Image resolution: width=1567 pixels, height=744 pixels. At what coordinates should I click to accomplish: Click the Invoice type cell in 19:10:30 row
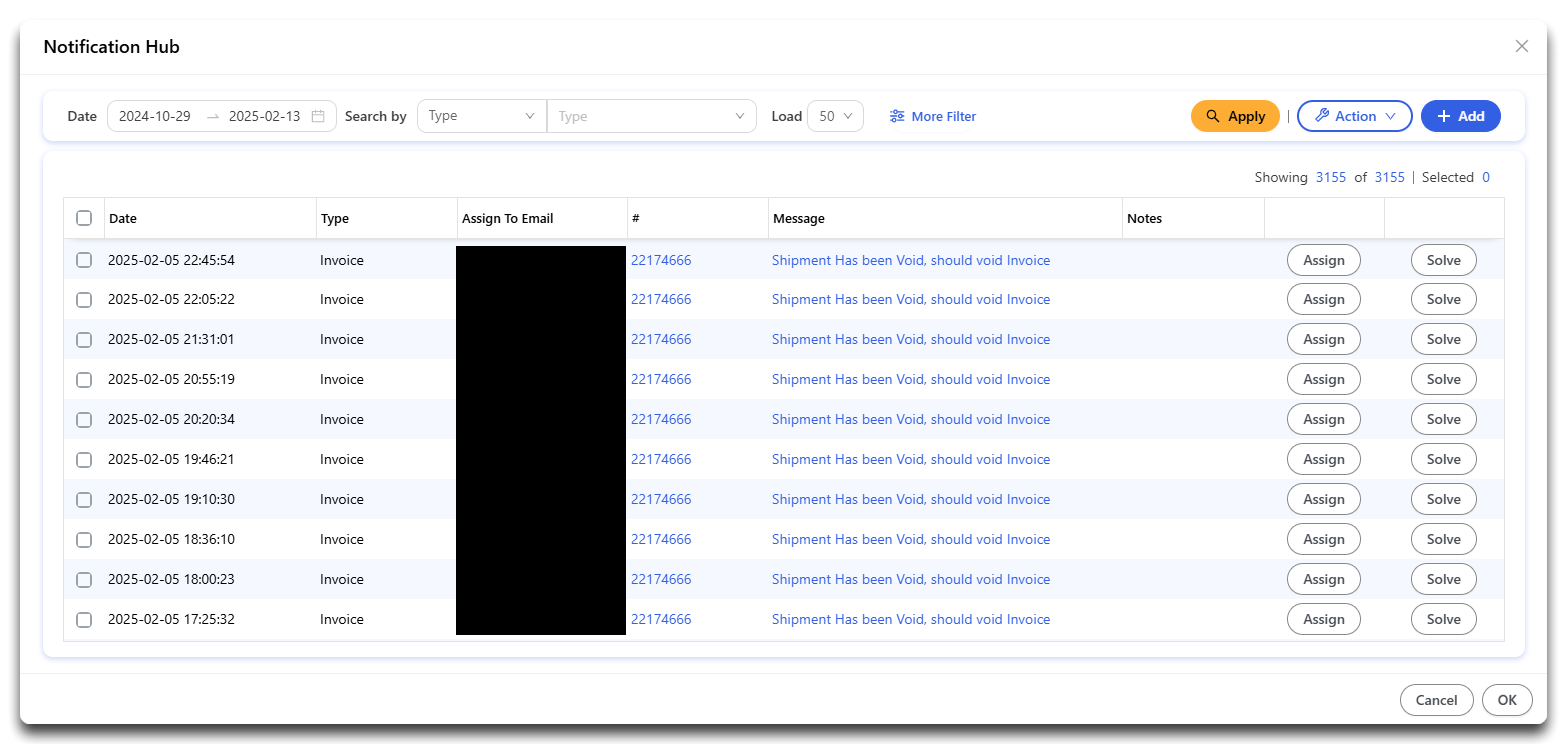tap(342, 499)
